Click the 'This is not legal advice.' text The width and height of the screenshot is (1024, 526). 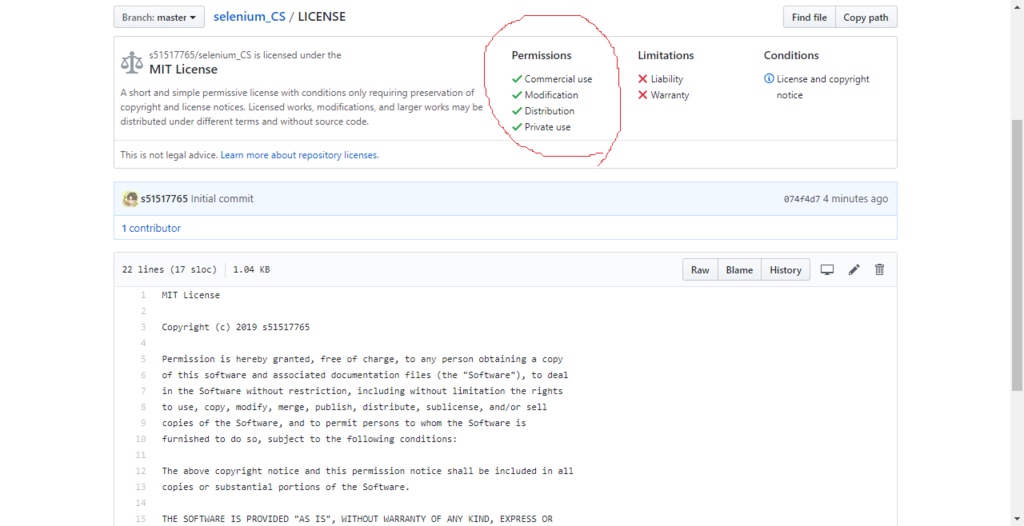point(169,156)
